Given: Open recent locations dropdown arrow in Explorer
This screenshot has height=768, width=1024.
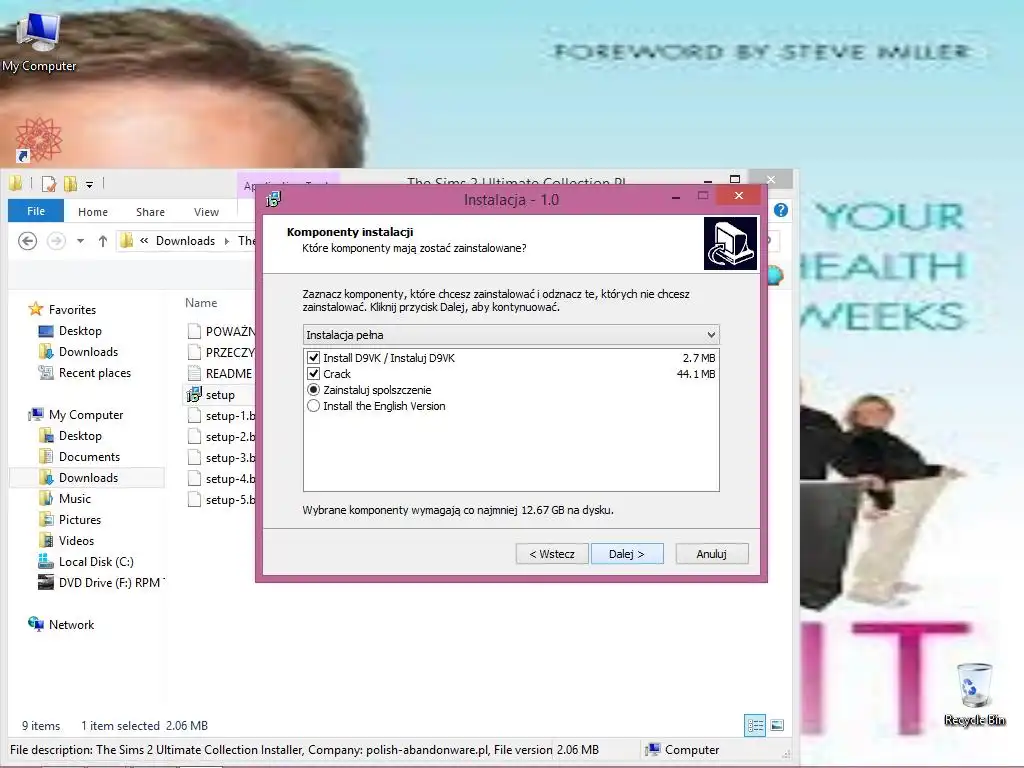Looking at the screenshot, I should point(80,241).
